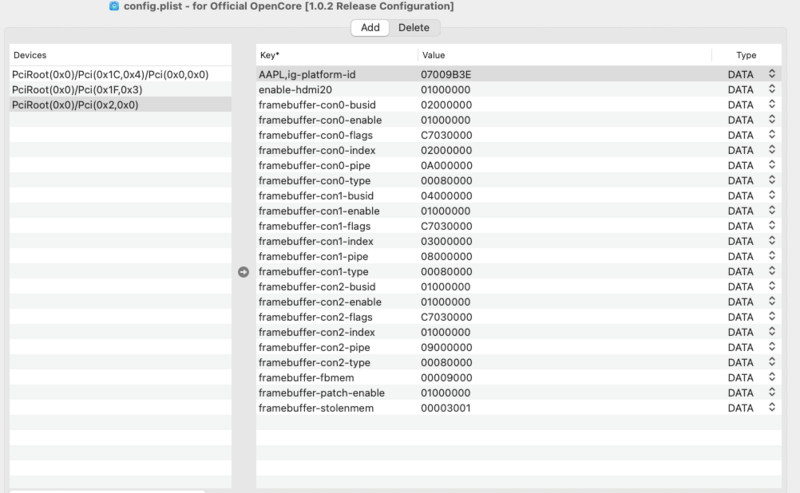This screenshot has width=800, height=493.
Task: Select the framebuffer-patch-enable key cell
Action: [322, 393]
